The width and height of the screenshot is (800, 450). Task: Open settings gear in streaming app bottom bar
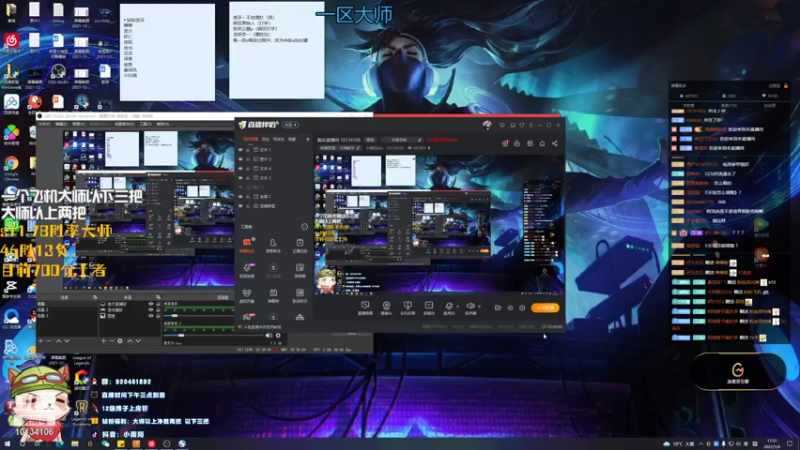(x=522, y=308)
